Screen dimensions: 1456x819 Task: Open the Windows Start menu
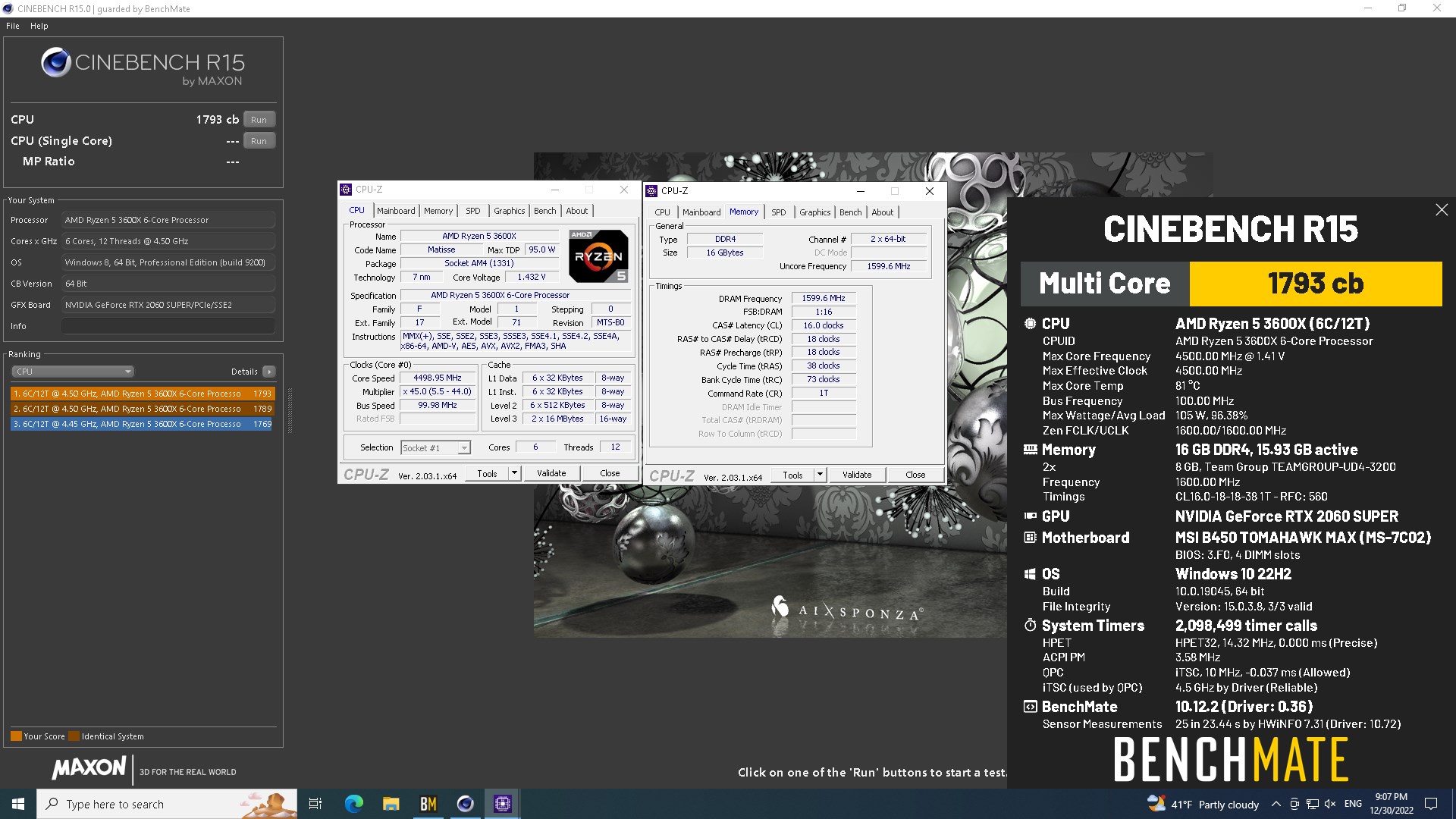(18, 804)
